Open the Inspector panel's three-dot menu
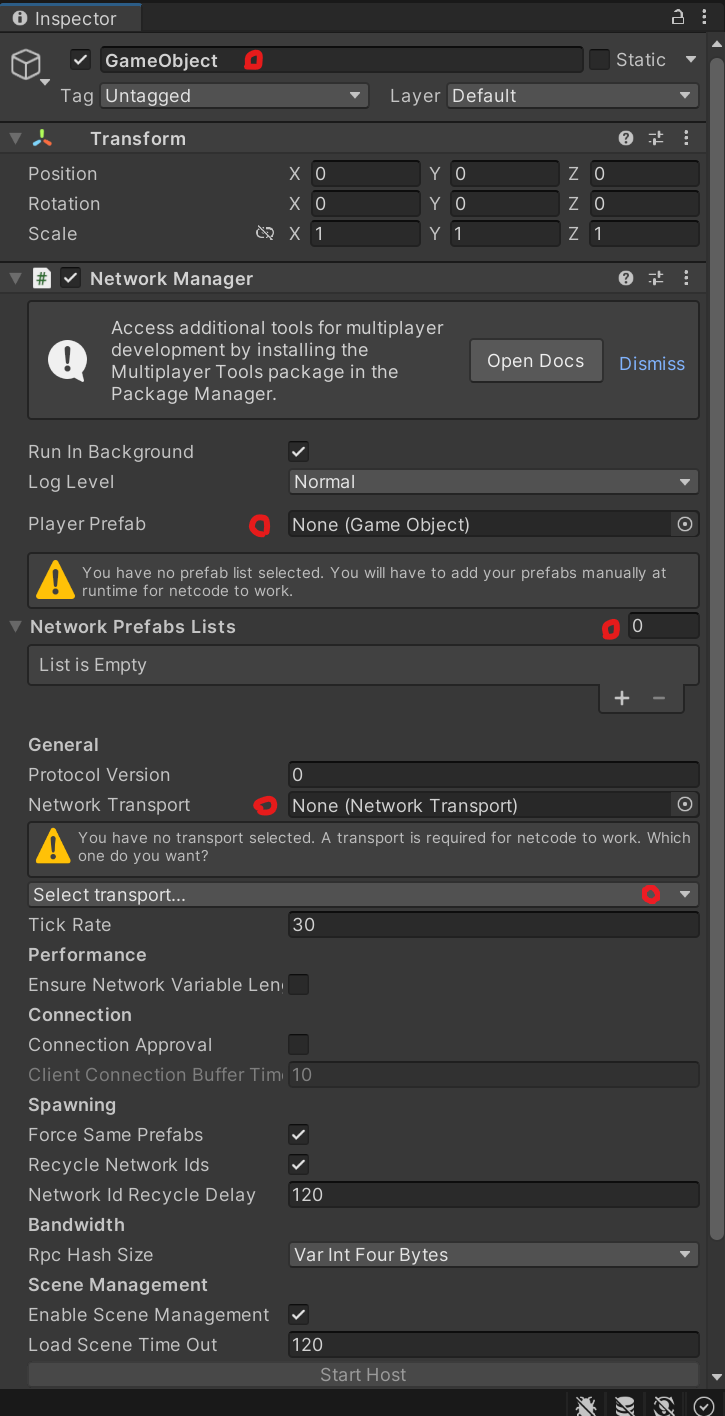This screenshot has width=725, height=1416. click(705, 17)
